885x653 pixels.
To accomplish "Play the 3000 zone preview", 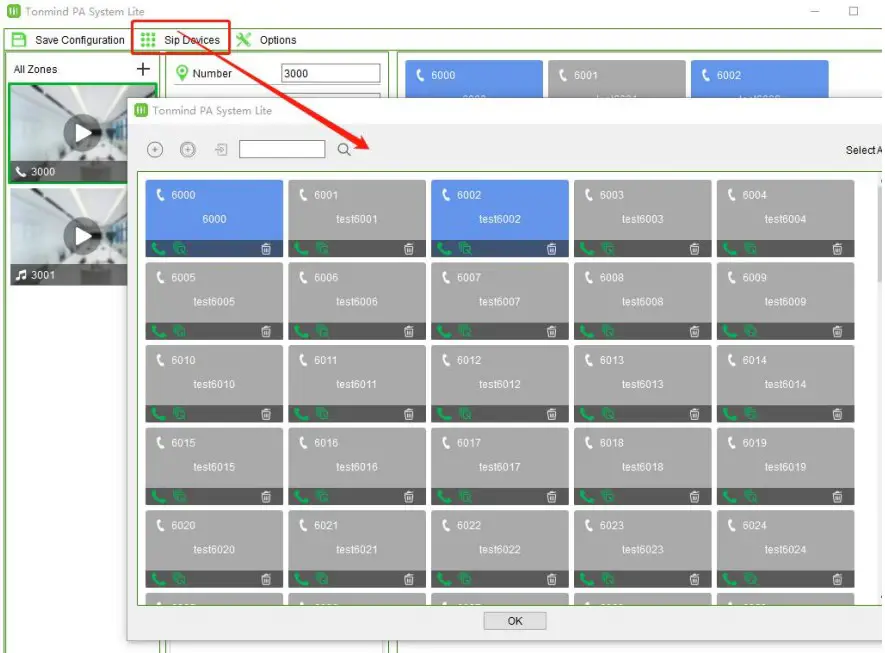I will [82, 130].
